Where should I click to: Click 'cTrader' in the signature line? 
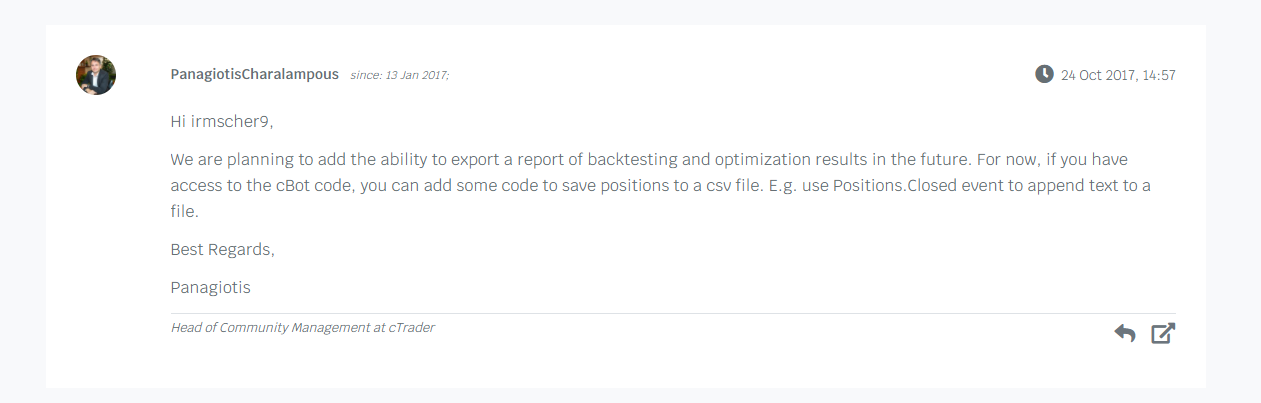pyautogui.click(x=412, y=327)
